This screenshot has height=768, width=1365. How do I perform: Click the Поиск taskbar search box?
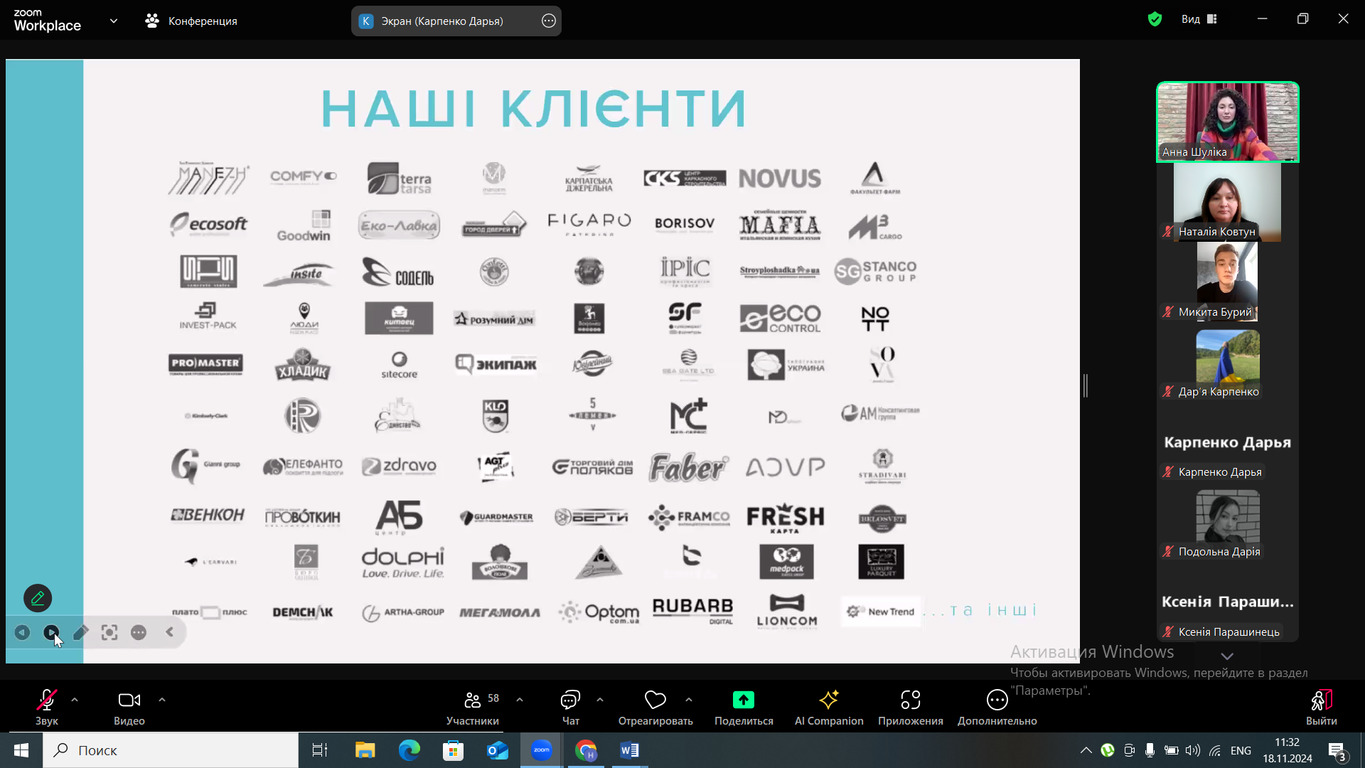171,750
